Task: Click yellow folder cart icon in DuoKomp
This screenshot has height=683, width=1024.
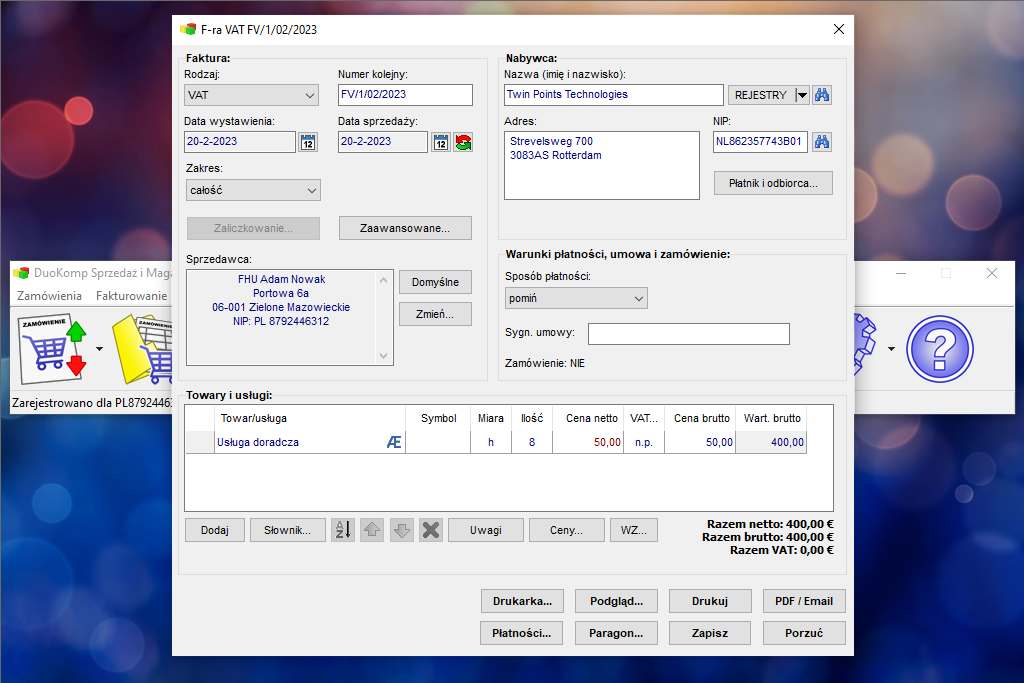Action: [142, 349]
